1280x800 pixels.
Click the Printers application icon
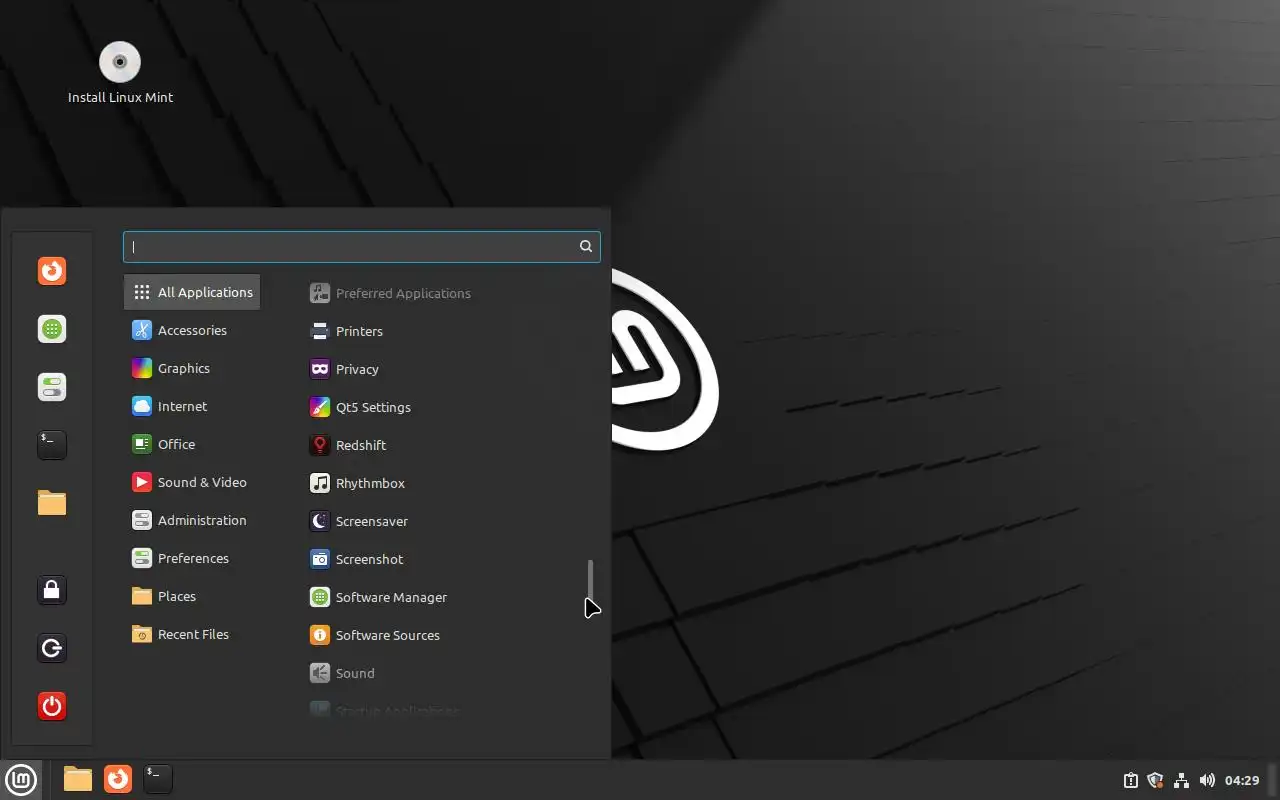coord(319,331)
